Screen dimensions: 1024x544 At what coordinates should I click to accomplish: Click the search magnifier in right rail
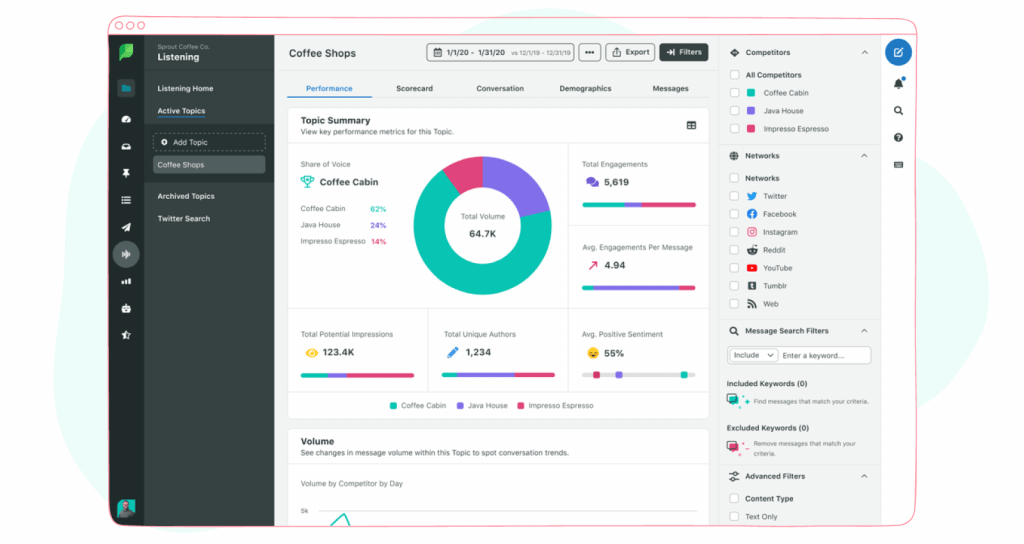(x=899, y=111)
